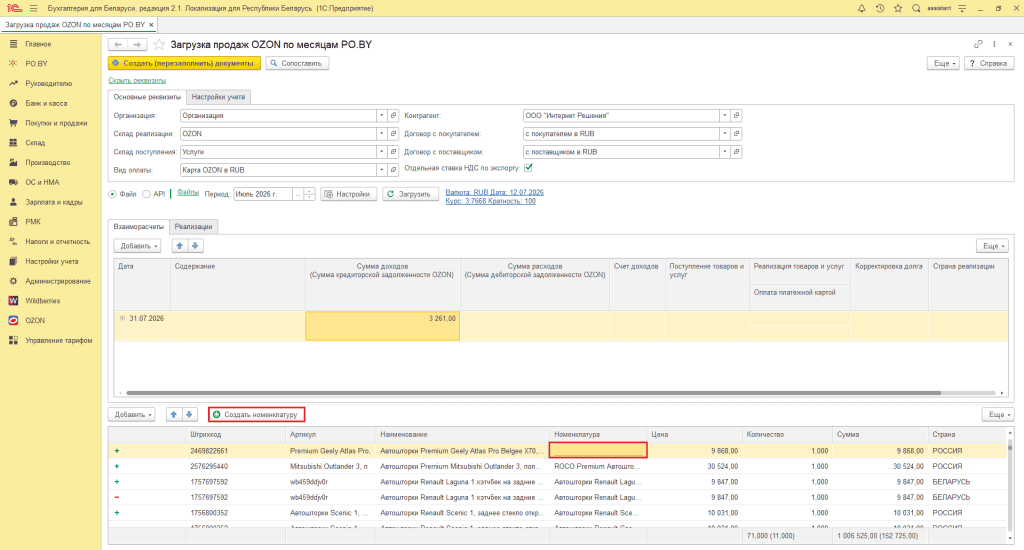The image size is (1024, 550).
Task: Open the Настройки учета sidebar item
Action: (52, 261)
